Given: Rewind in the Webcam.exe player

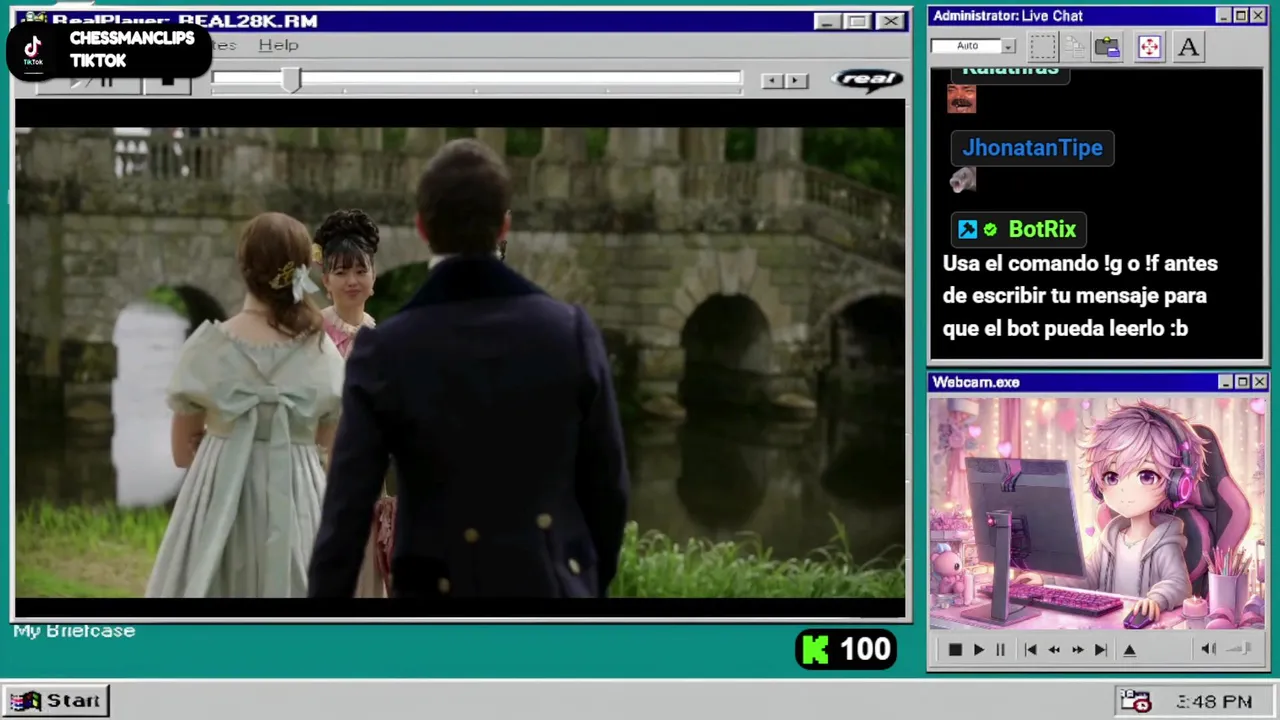Looking at the screenshot, I should tap(1053, 650).
